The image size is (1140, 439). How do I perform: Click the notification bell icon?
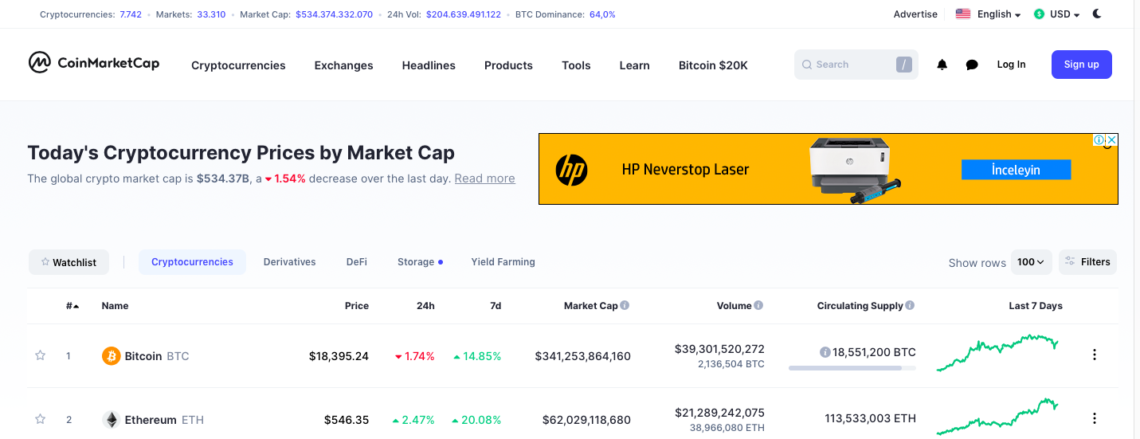coord(942,65)
